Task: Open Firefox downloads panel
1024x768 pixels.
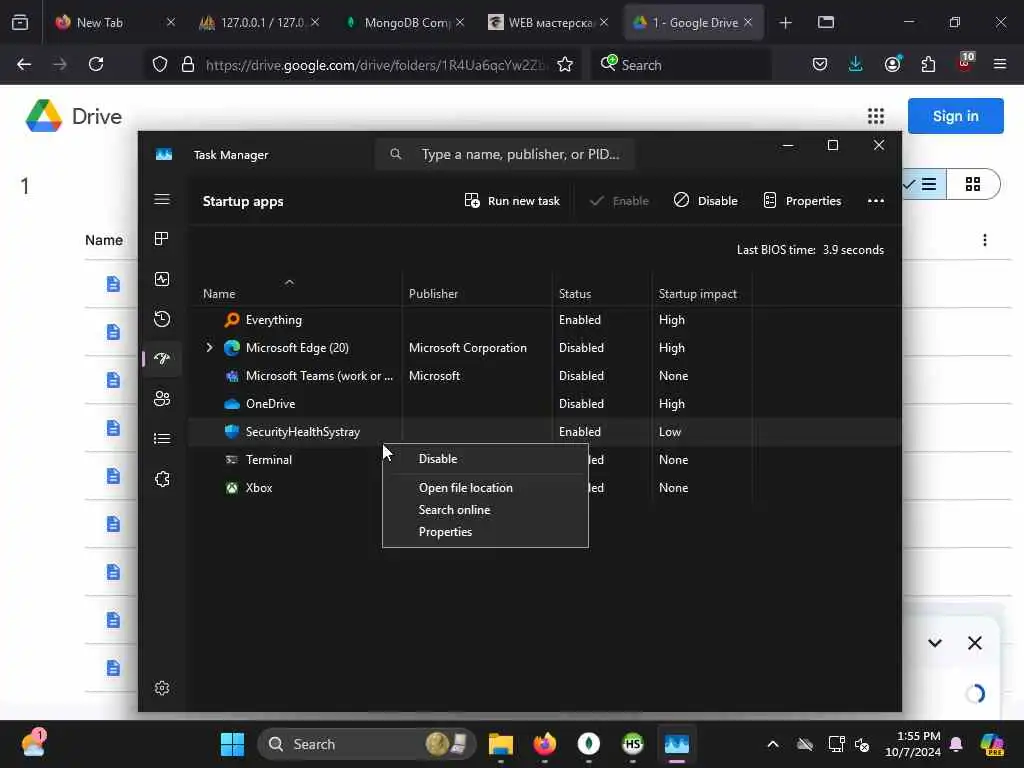Action: [856, 65]
